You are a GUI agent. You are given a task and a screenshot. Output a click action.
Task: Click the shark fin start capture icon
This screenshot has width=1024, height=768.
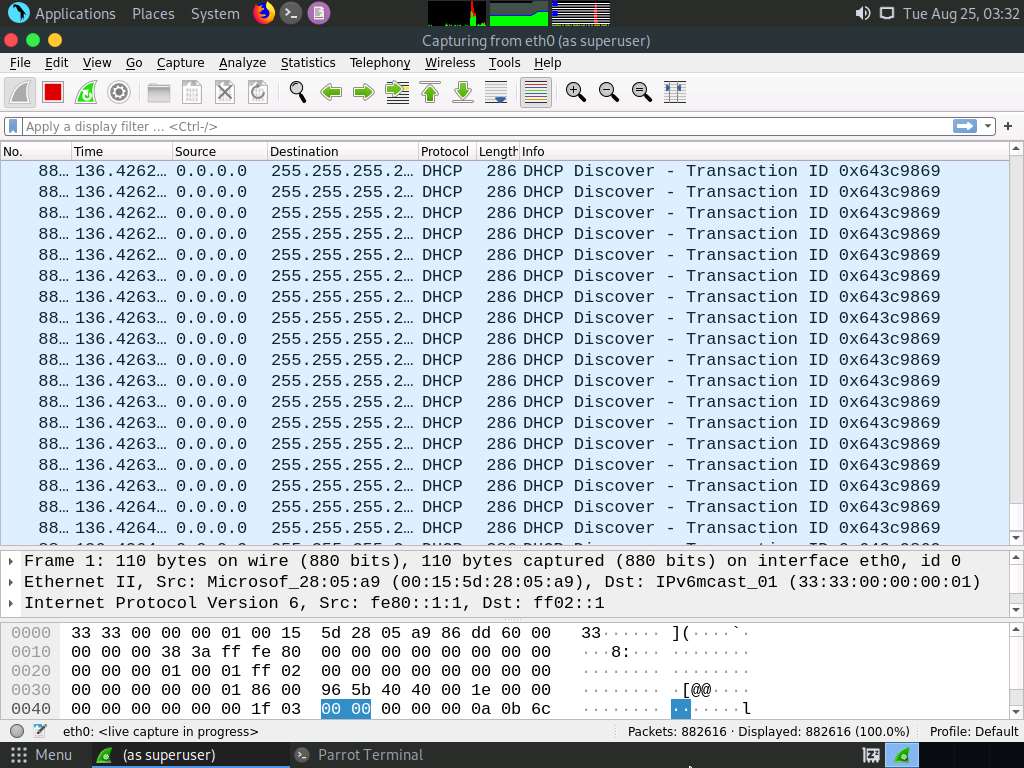coord(20,92)
